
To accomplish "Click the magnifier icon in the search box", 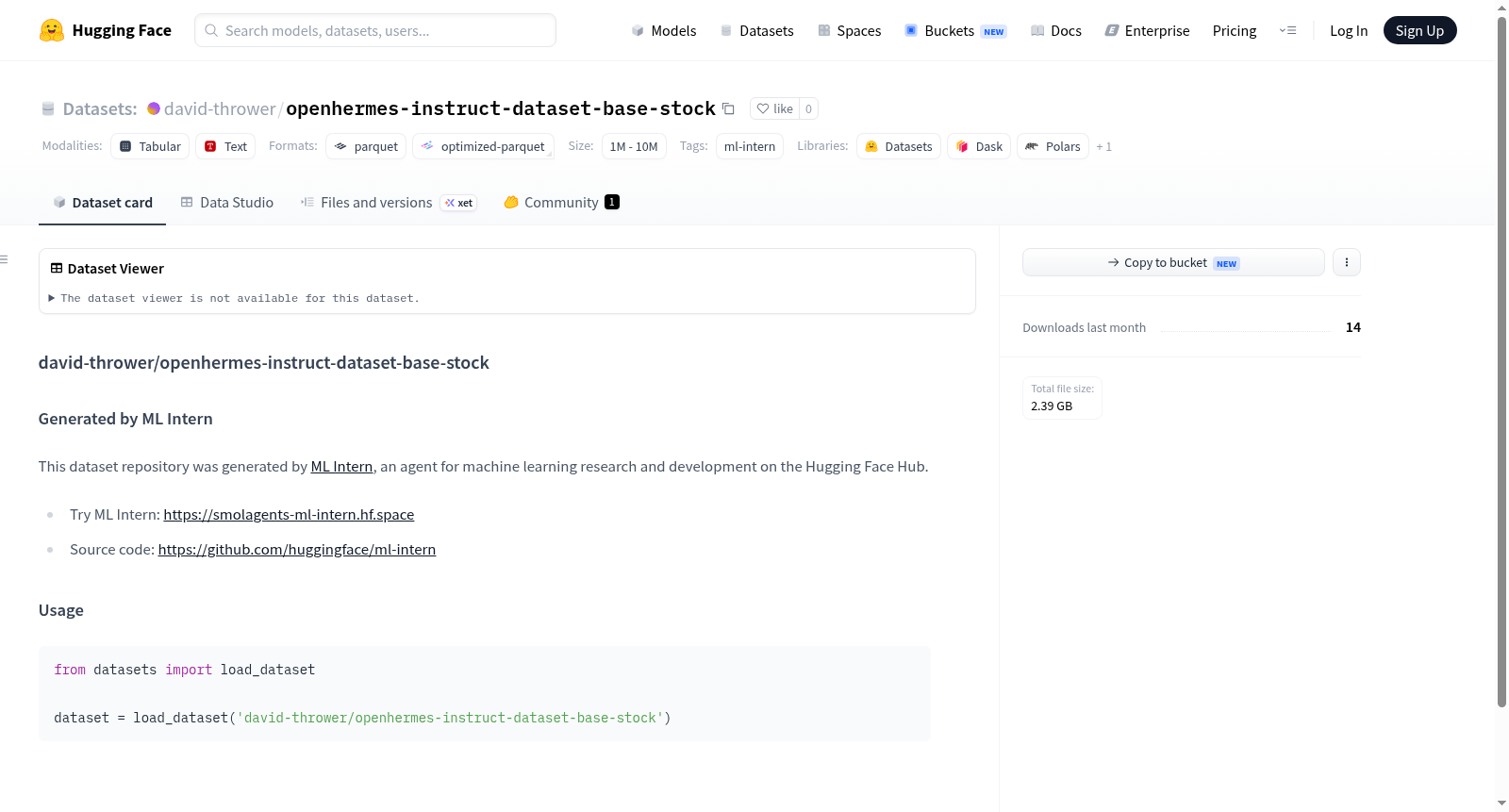I will click(x=212, y=30).
